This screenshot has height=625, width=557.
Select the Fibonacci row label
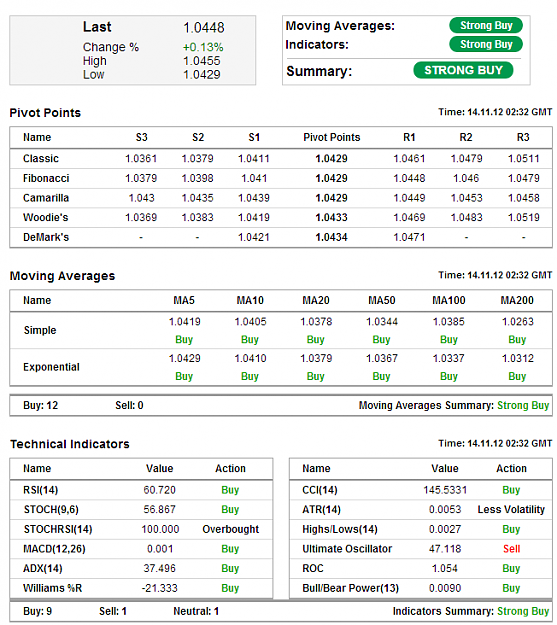pos(46,178)
